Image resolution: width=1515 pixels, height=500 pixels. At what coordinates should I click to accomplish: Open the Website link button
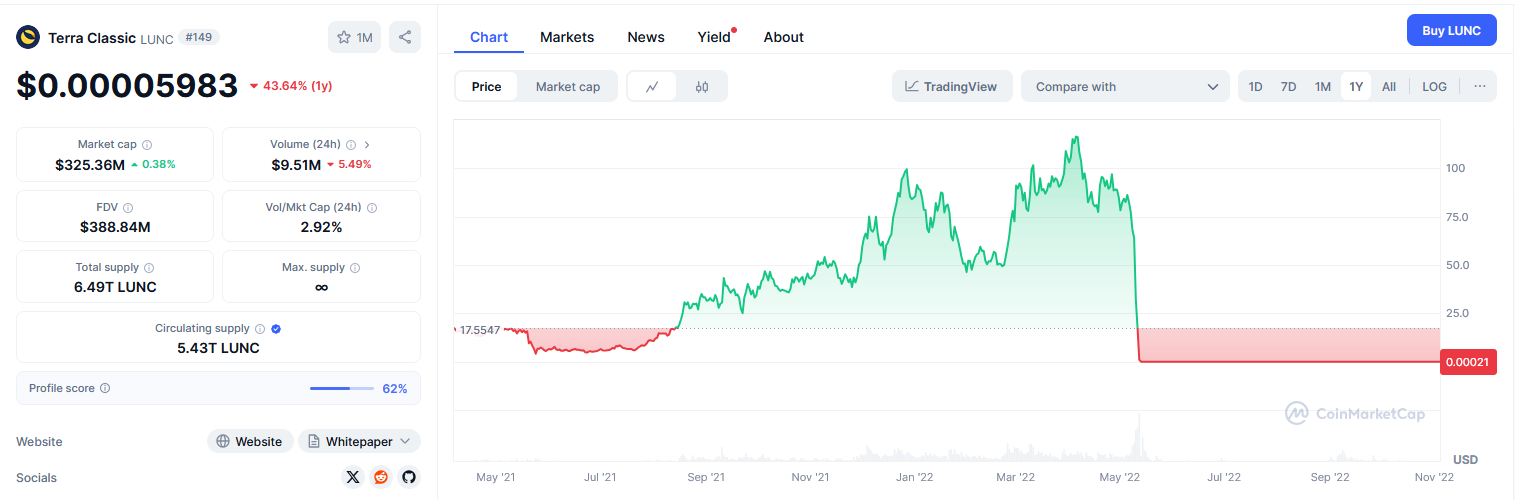(x=250, y=441)
